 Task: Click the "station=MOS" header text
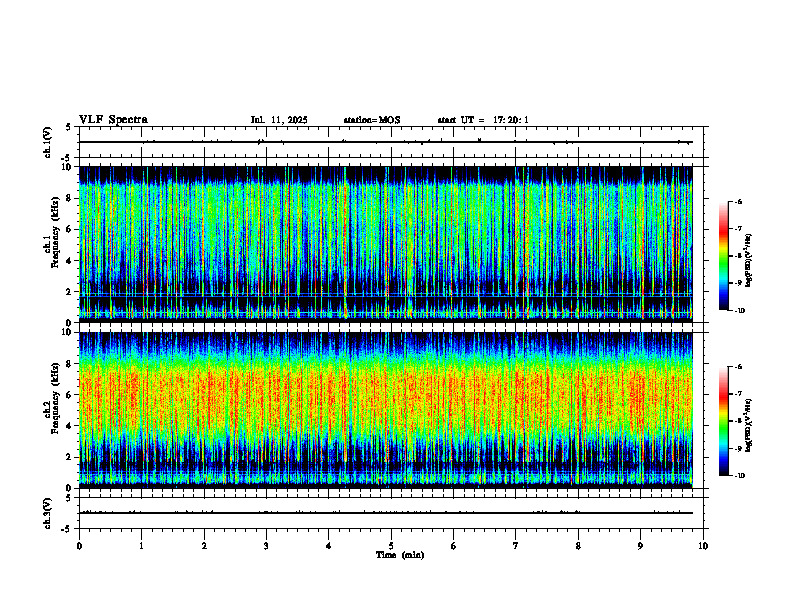tap(372, 120)
